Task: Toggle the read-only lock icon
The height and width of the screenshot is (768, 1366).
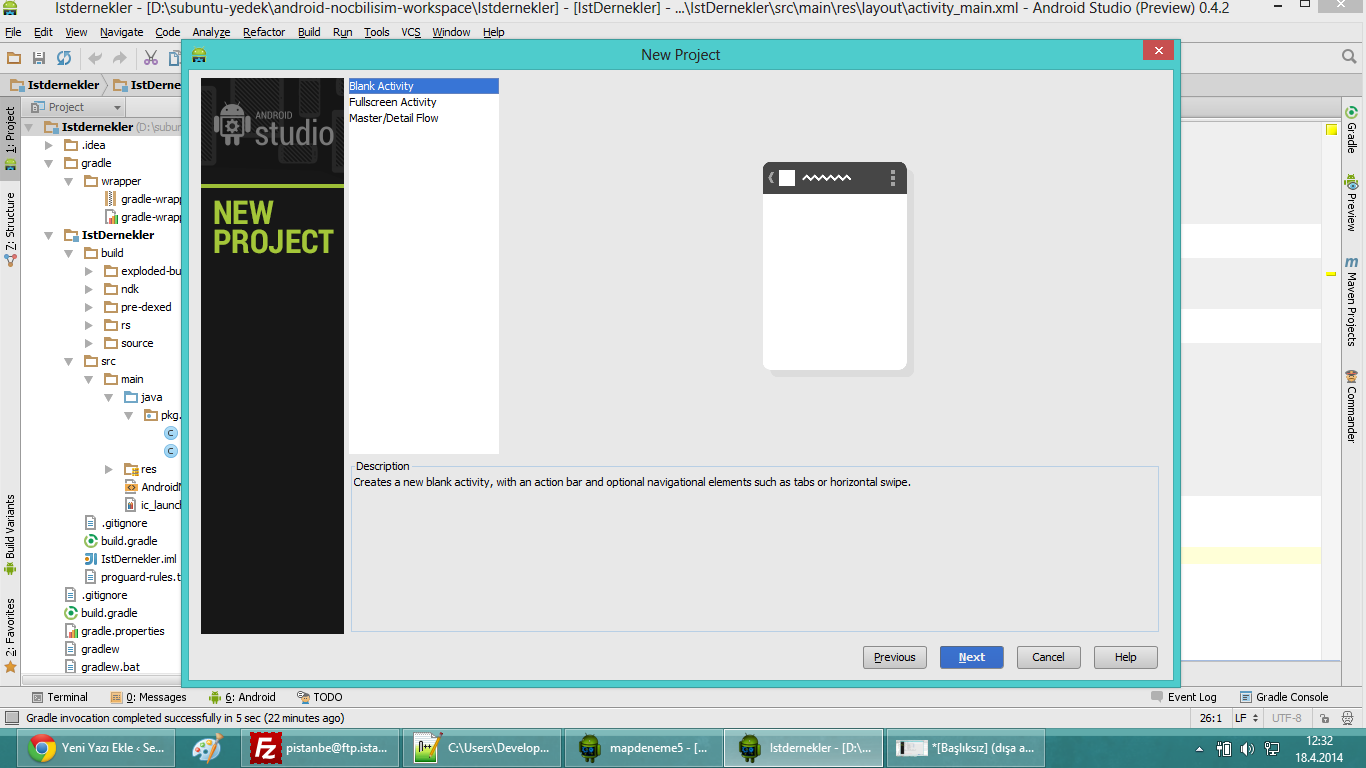Action: 1324,718
